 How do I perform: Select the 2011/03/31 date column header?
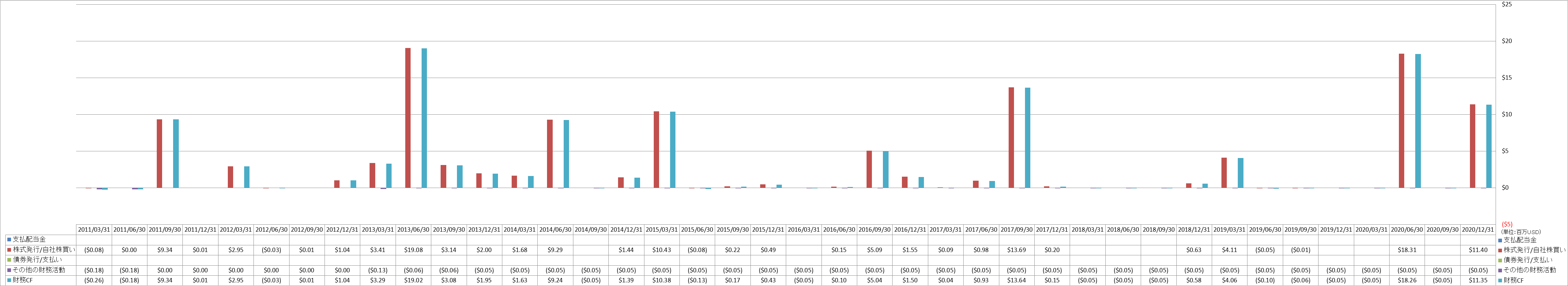pyautogui.click(x=94, y=230)
